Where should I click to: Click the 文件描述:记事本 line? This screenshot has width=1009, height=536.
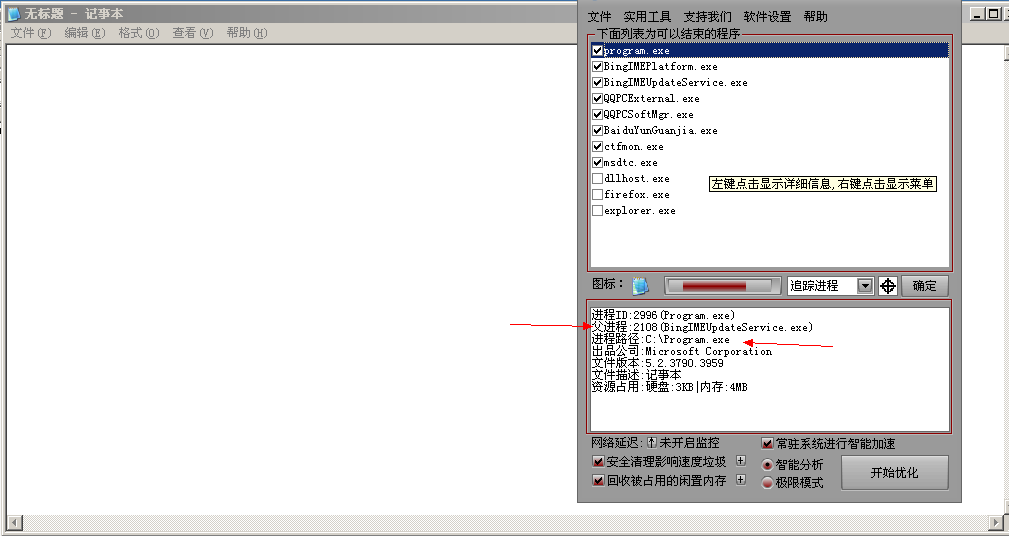point(636,375)
